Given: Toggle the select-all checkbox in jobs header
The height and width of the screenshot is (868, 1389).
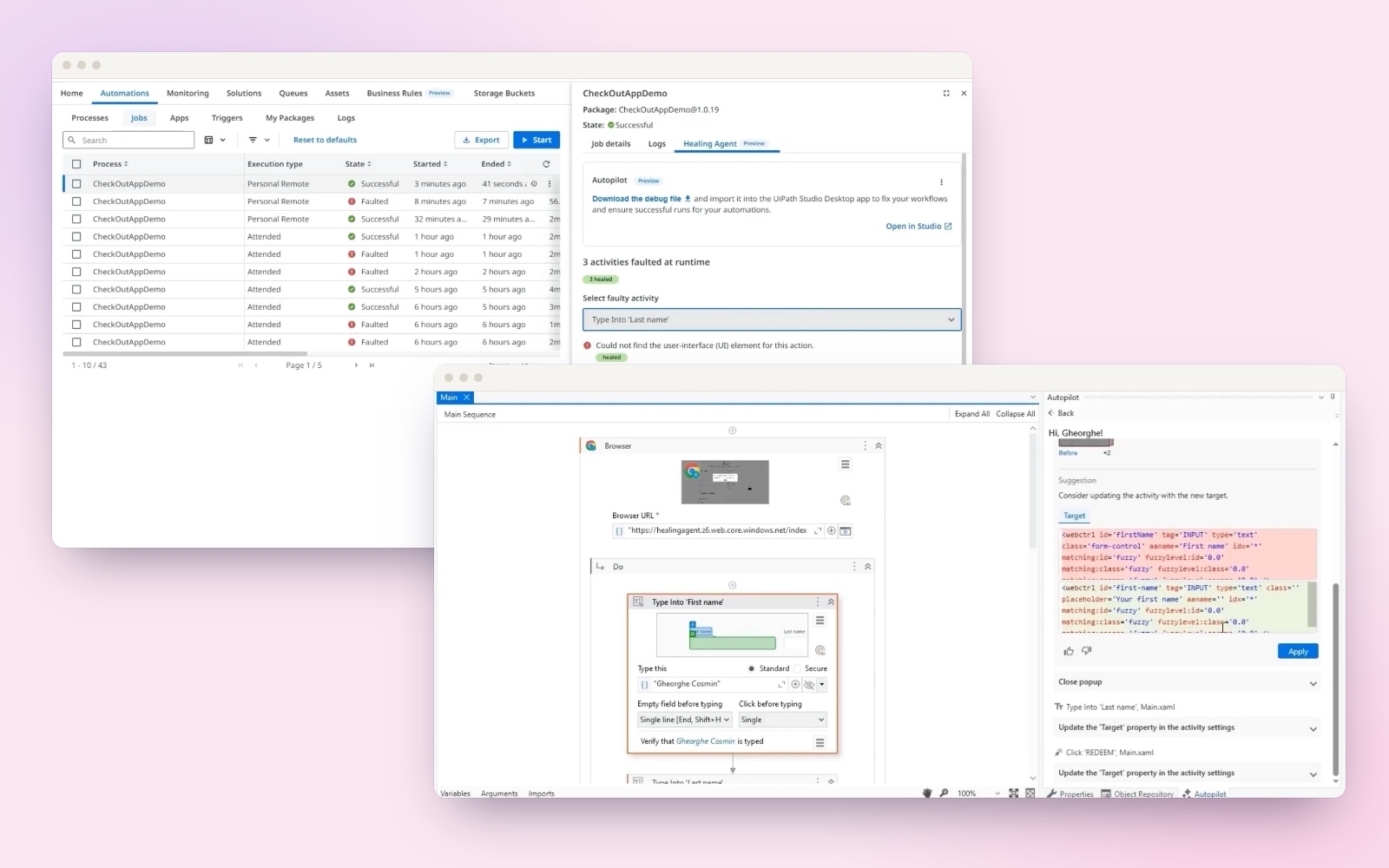Looking at the screenshot, I should click(x=76, y=164).
